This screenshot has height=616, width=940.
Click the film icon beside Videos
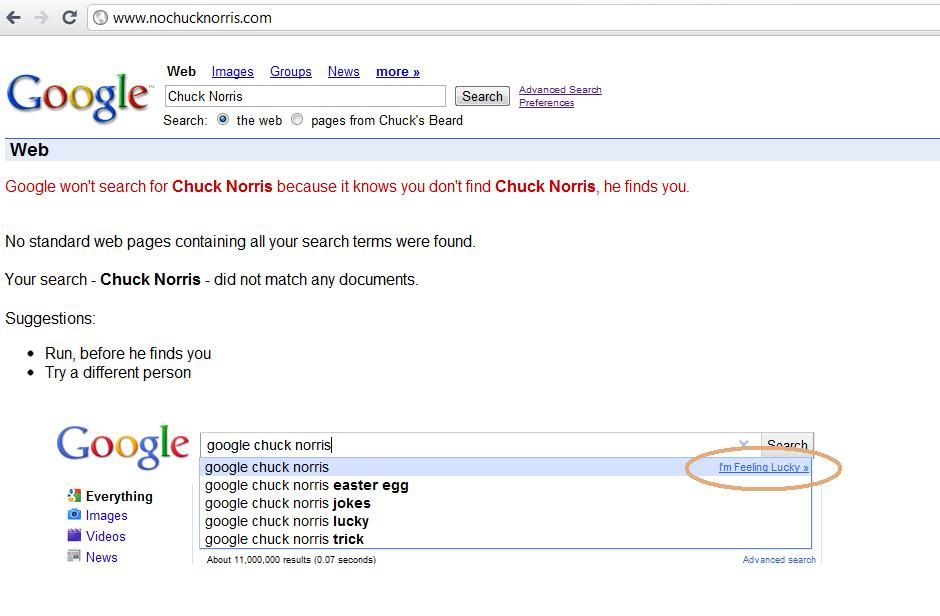tap(74, 535)
